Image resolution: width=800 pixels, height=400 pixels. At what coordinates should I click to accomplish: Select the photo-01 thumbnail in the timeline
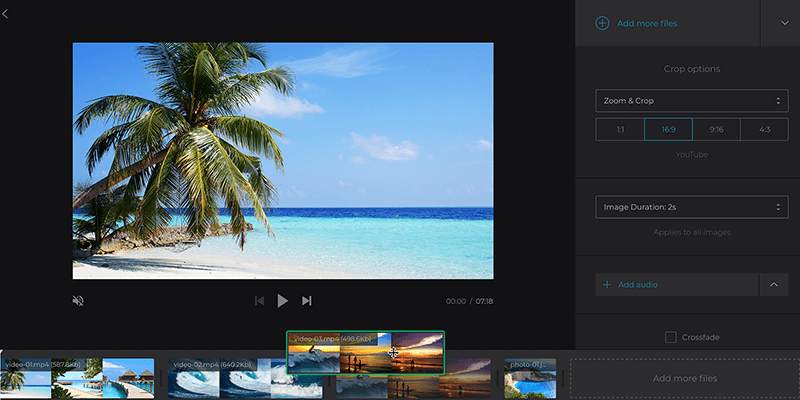point(530,378)
